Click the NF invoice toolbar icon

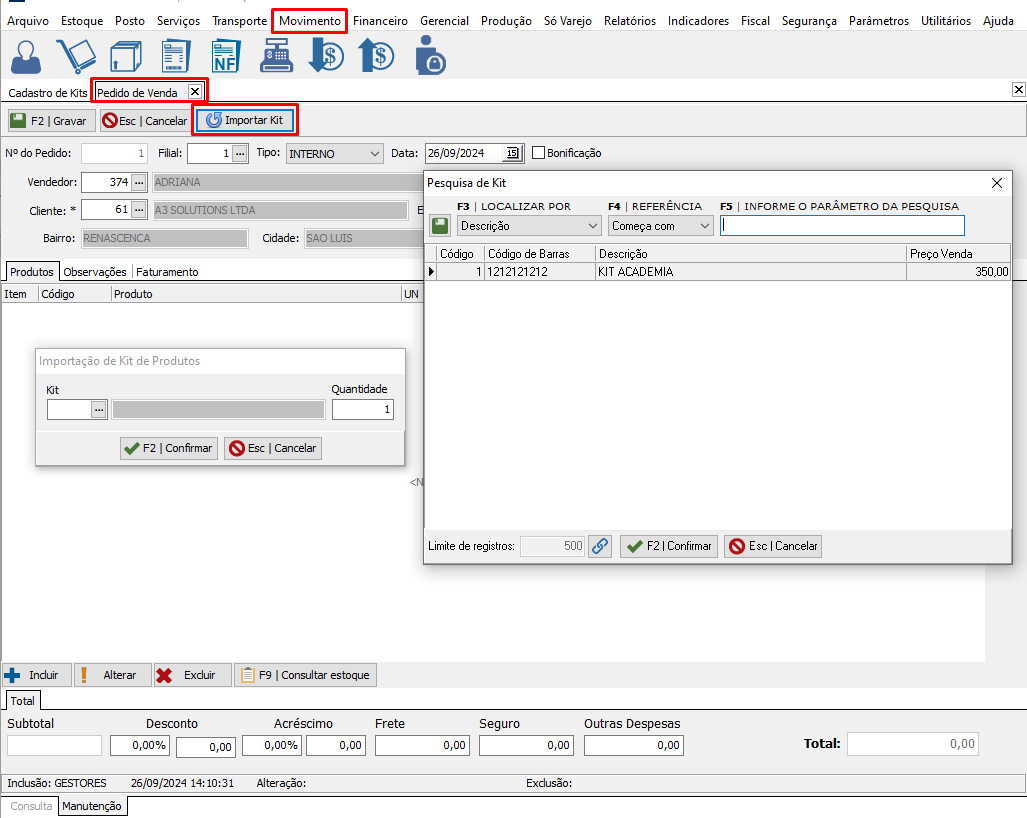coord(226,56)
